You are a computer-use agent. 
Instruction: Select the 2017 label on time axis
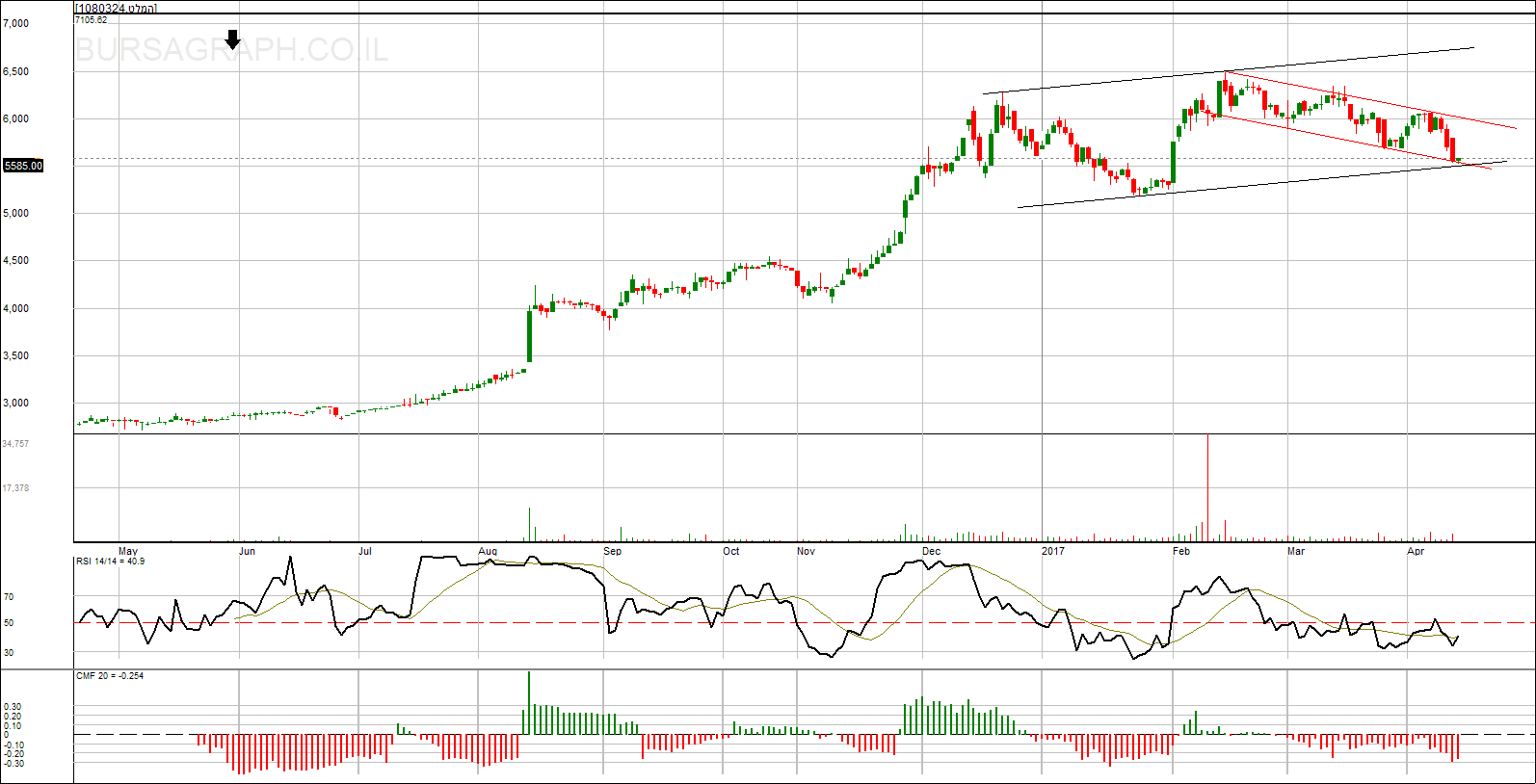pyautogui.click(x=1053, y=551)
